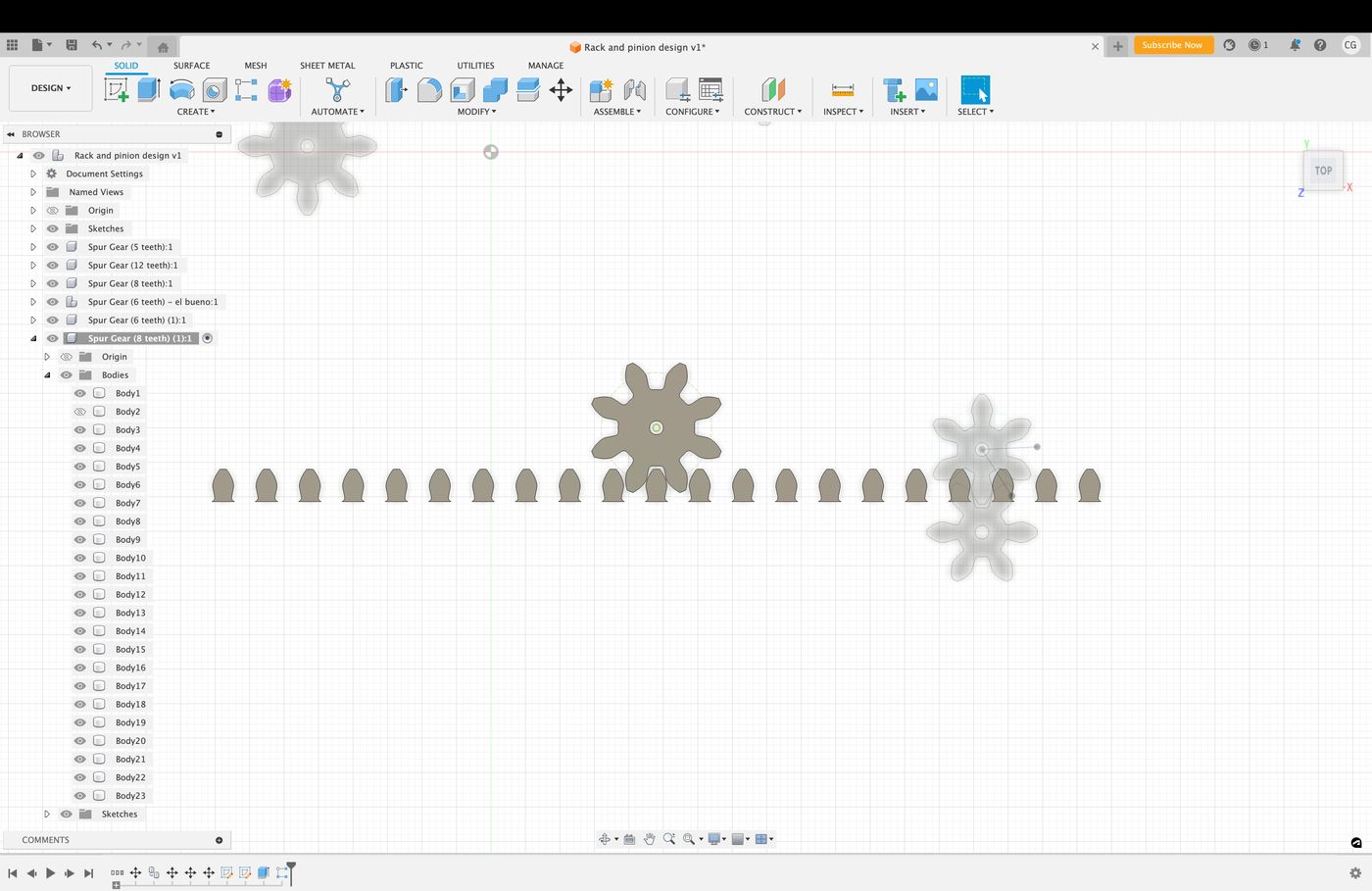Switch to the SHEET METAL tab
The height and width of the screenshot is (891, 1372).
click(x=327, y=66)
